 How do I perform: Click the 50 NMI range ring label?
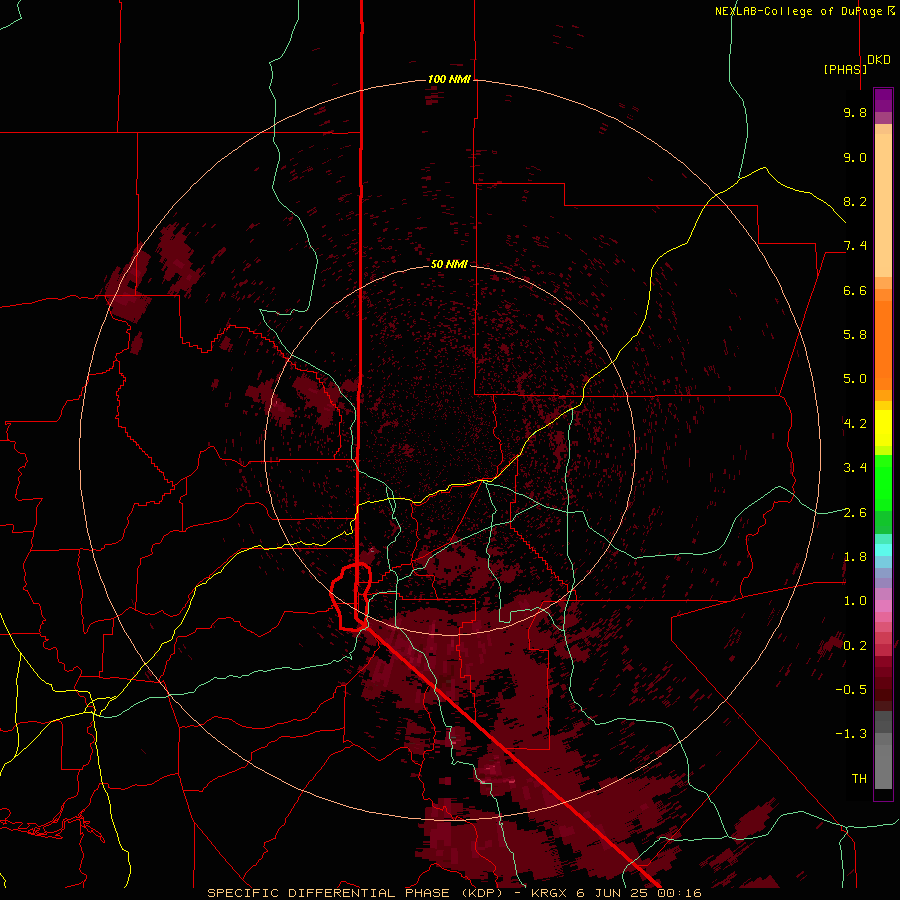click(449, 264)
